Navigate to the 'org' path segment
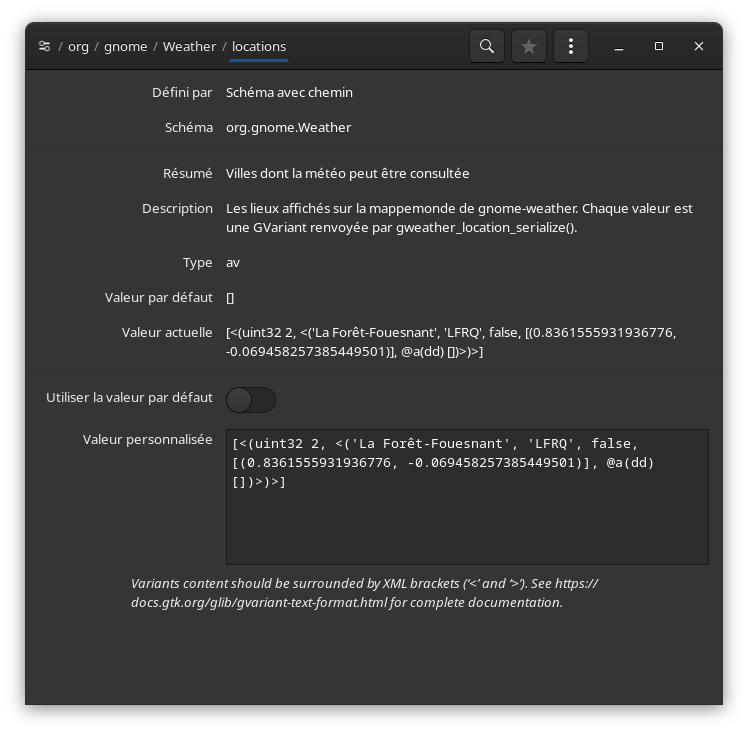 point(78,46)
